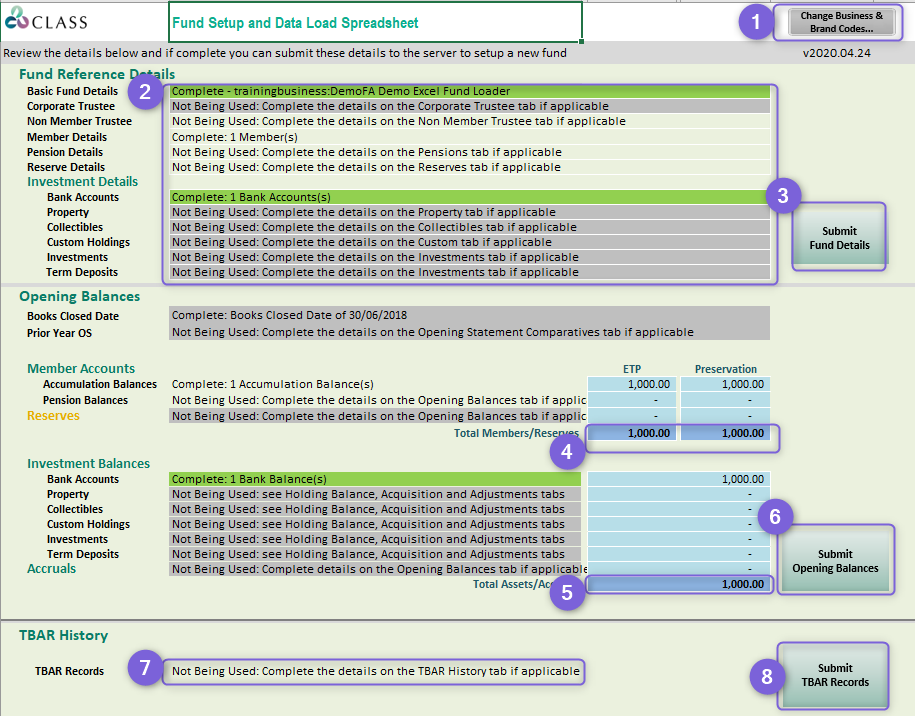Select the Books Closed Date label
The width and height of the screenshot is (915, 716).
tap(73, 316)
